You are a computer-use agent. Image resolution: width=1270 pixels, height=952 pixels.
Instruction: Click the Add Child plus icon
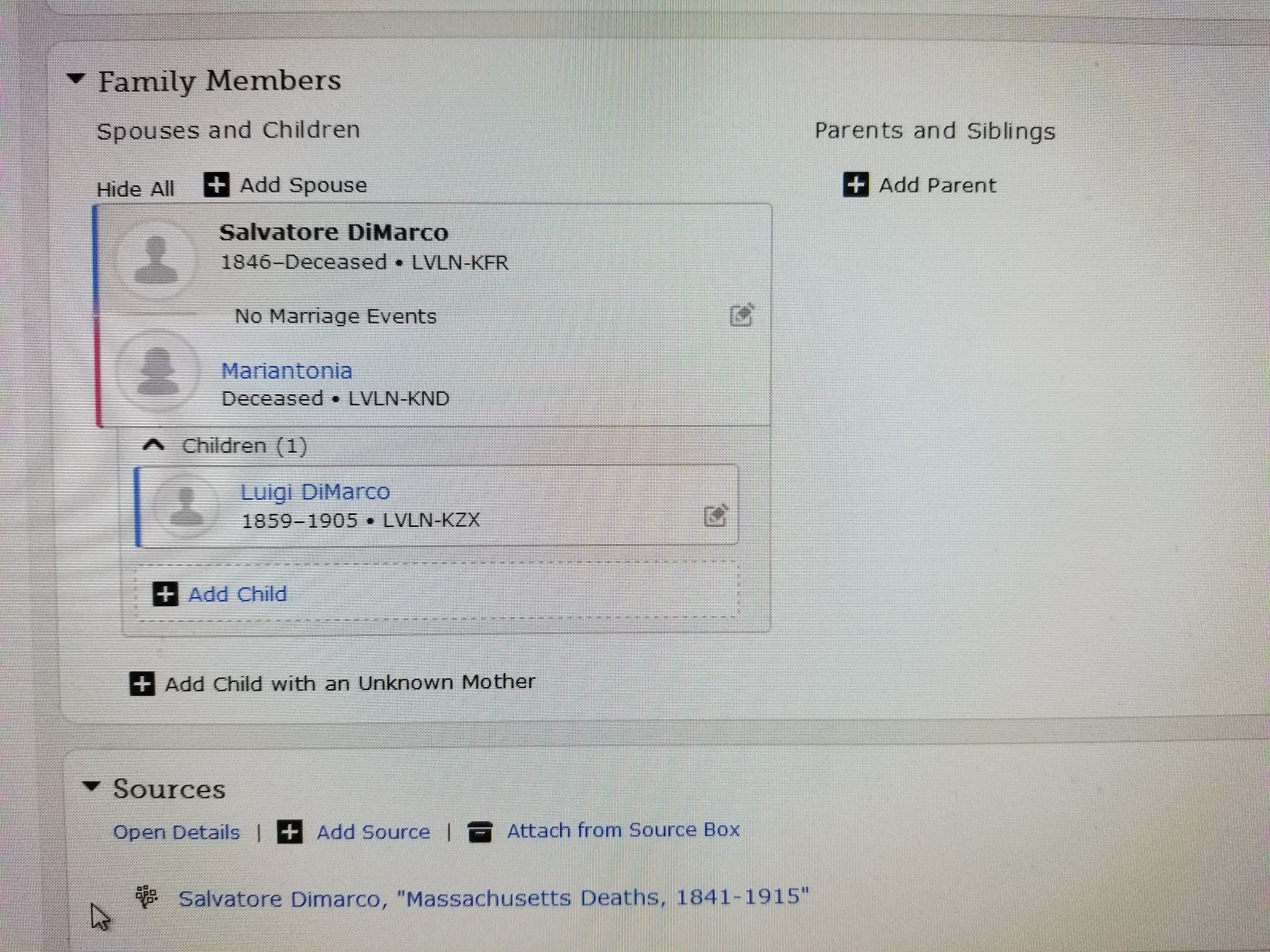pyautogui.click(x=165, y=594)
